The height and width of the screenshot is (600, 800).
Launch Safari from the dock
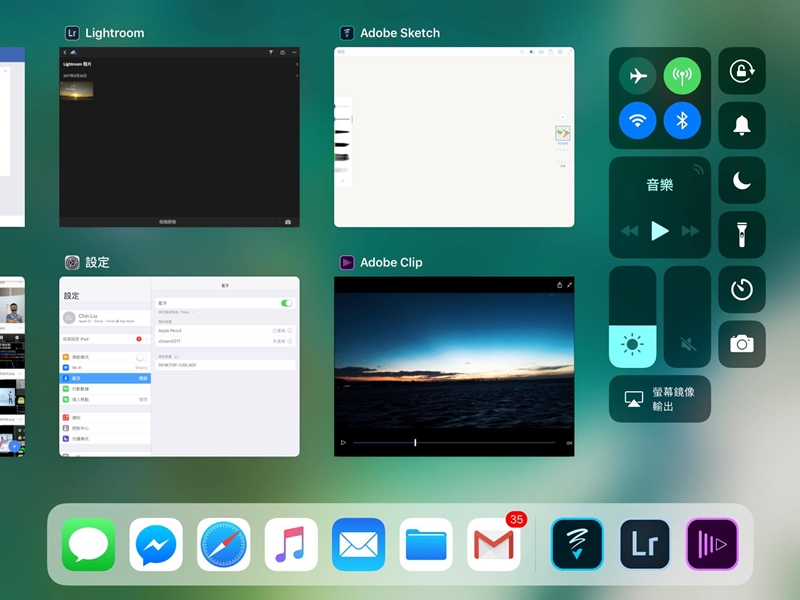click(223, 544)
